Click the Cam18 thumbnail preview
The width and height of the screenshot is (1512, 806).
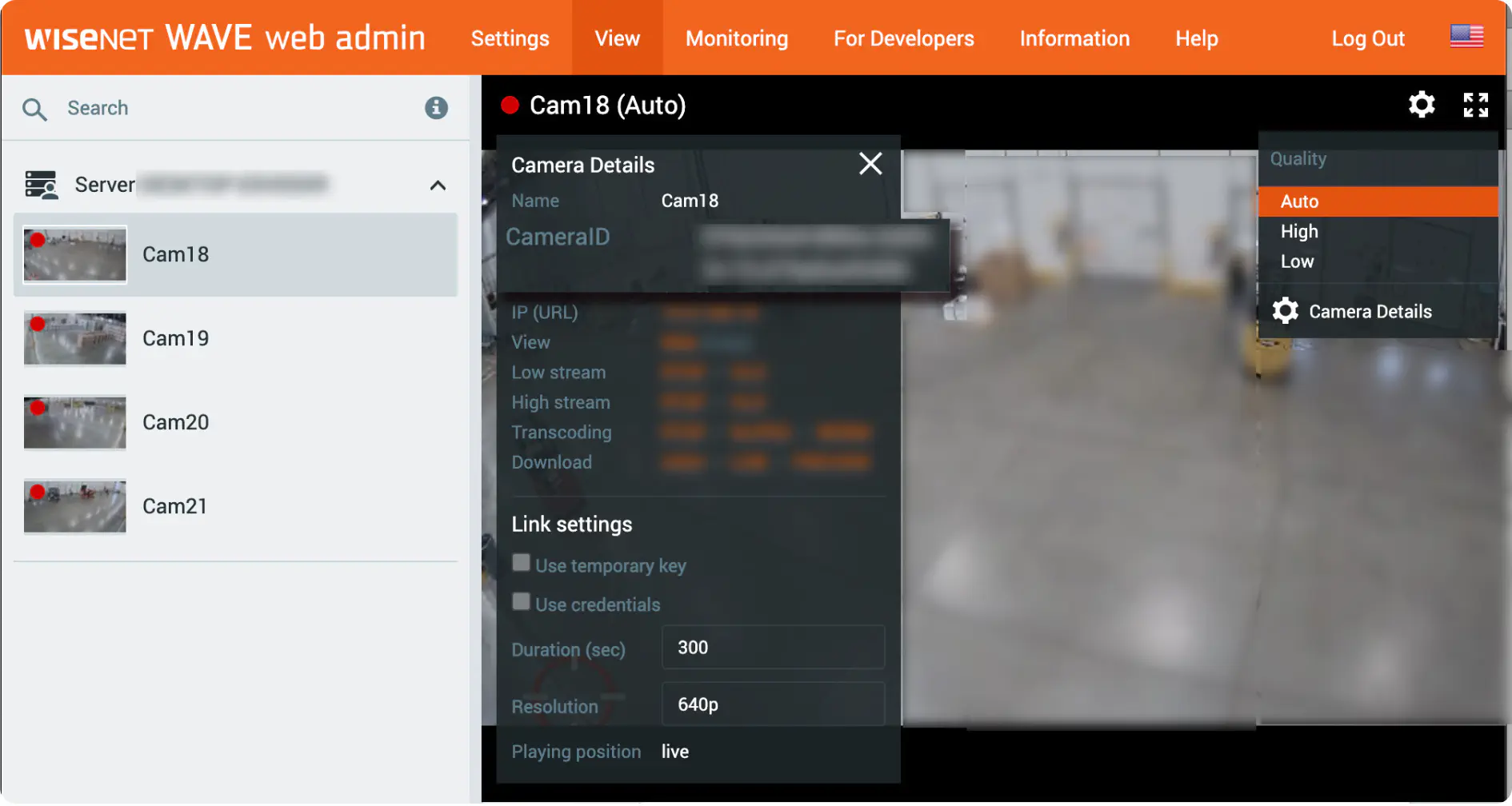pos(75,255)
